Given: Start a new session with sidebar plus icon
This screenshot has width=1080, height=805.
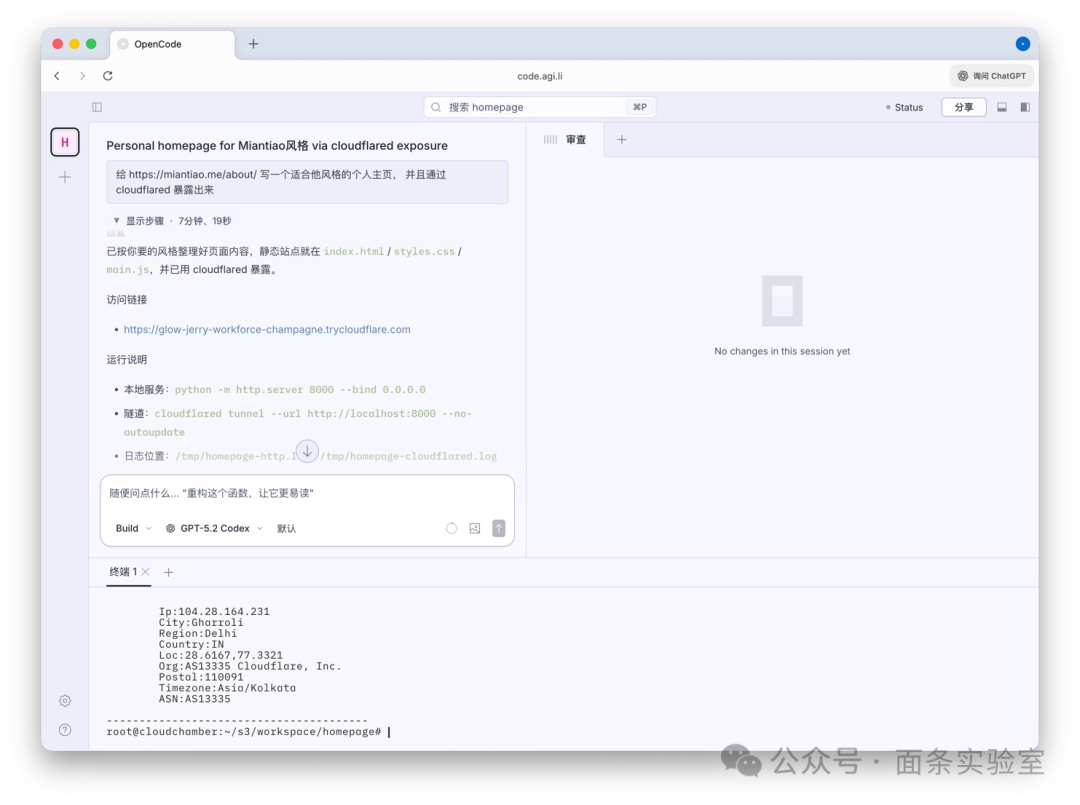Looking at the screenshot, I should point(64,176).
